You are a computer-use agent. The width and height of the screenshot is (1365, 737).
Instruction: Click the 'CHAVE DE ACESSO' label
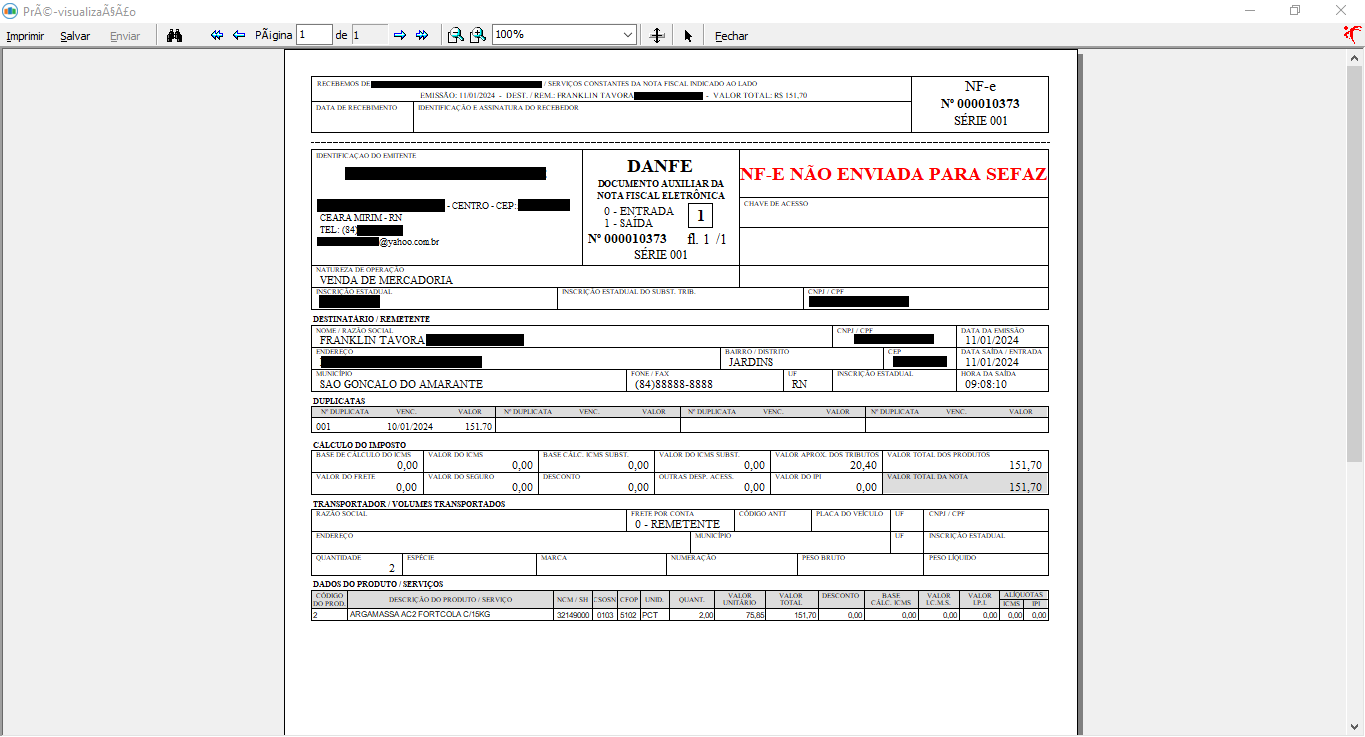click(776, 203)
